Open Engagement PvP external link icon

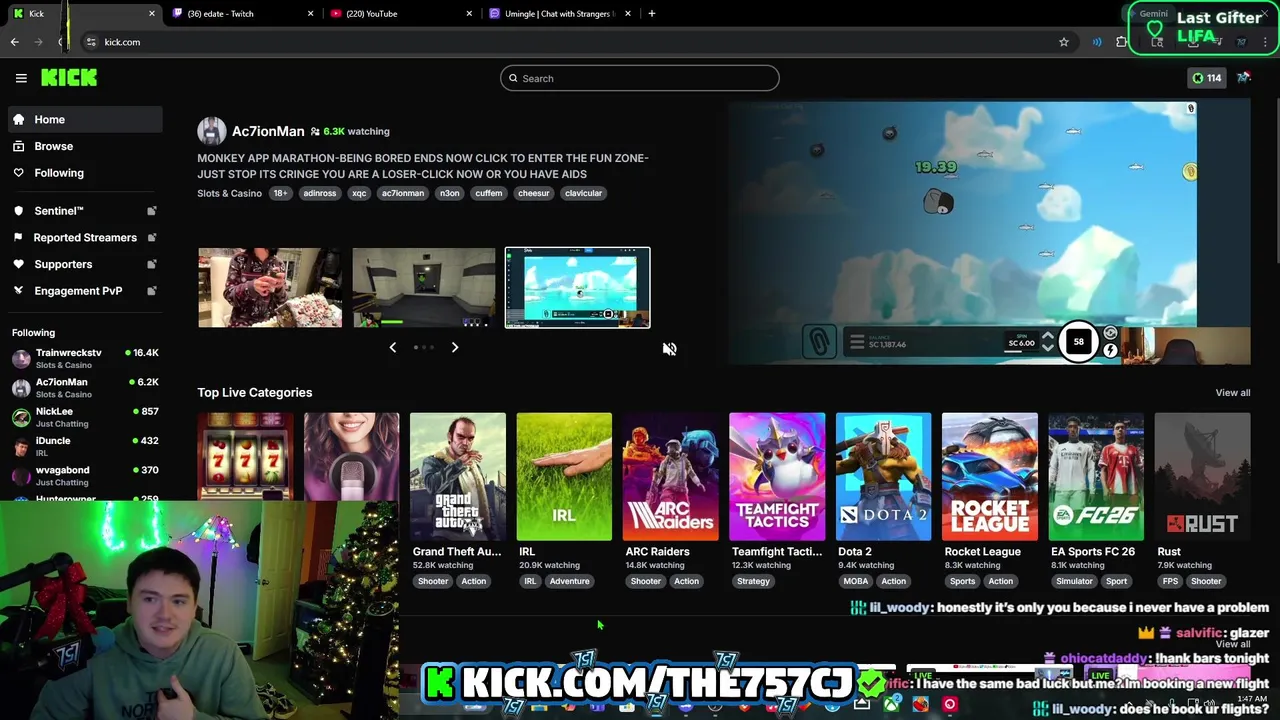coord(152,291)
